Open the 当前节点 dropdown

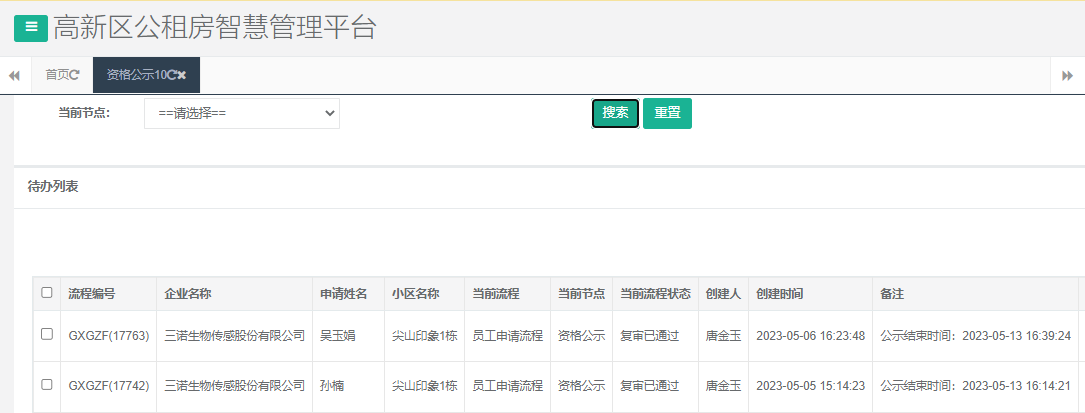[241, 113]
